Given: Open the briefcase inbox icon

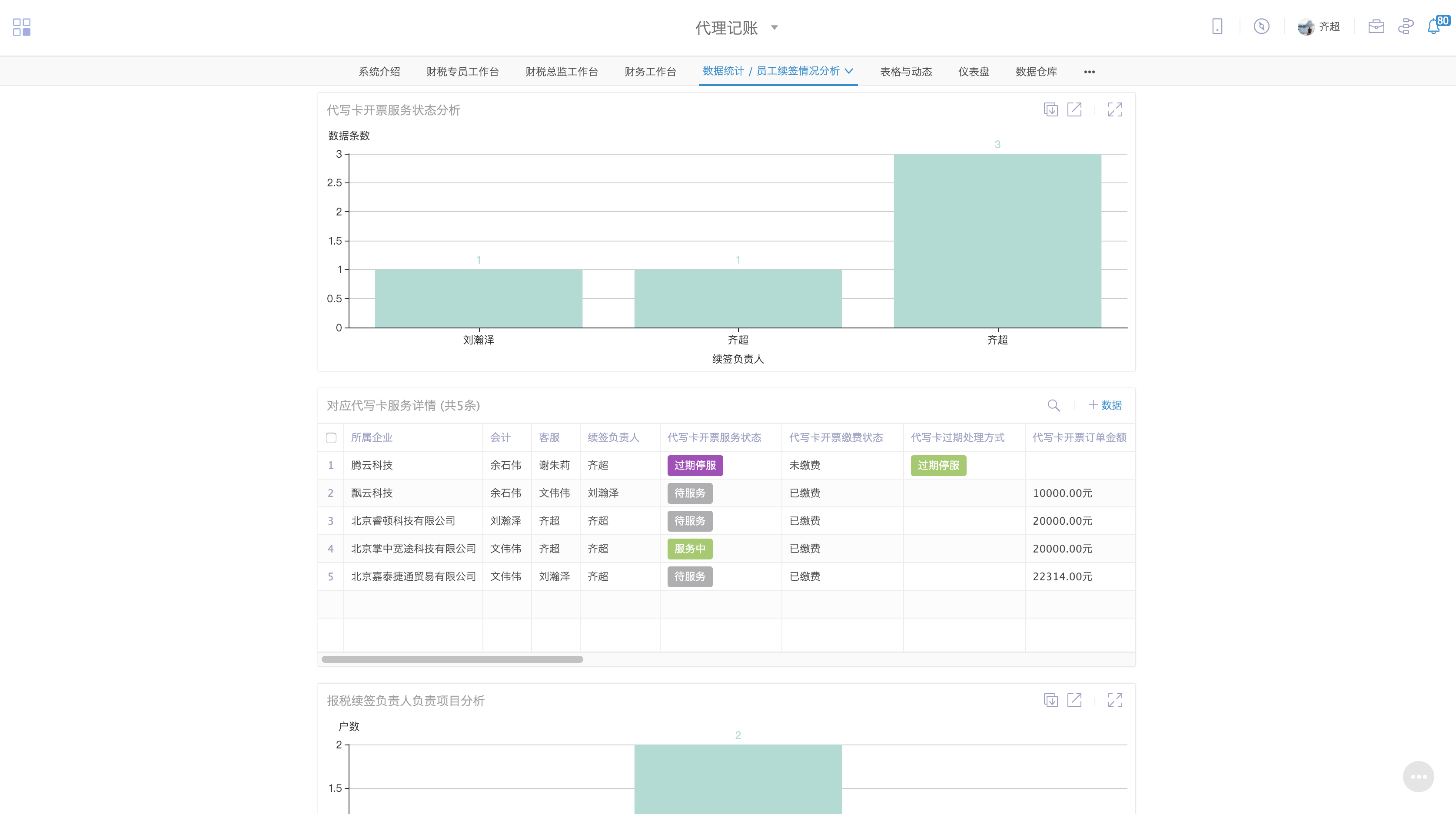Looking at the screenshot, I should pyautogui.click(x=1376, y=26).
